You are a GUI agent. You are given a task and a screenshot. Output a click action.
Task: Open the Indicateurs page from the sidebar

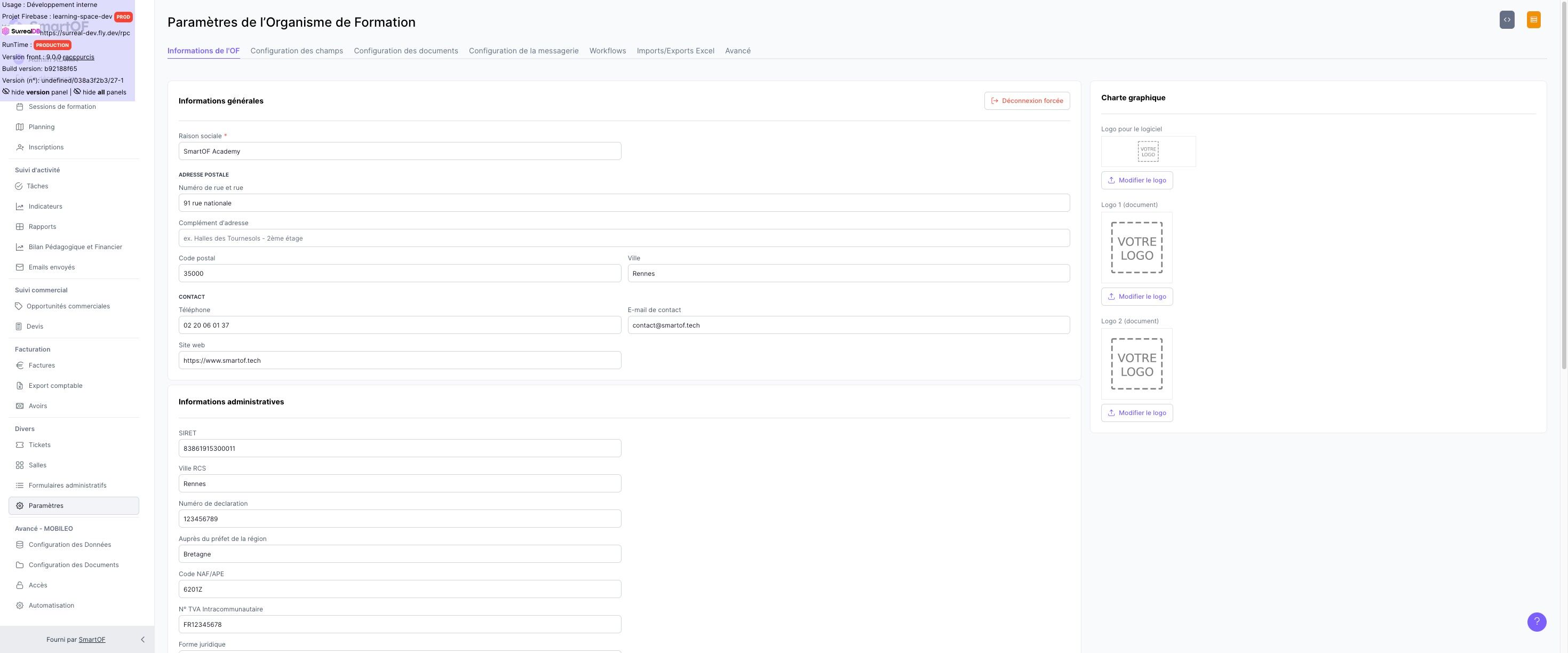coord(45,206)
